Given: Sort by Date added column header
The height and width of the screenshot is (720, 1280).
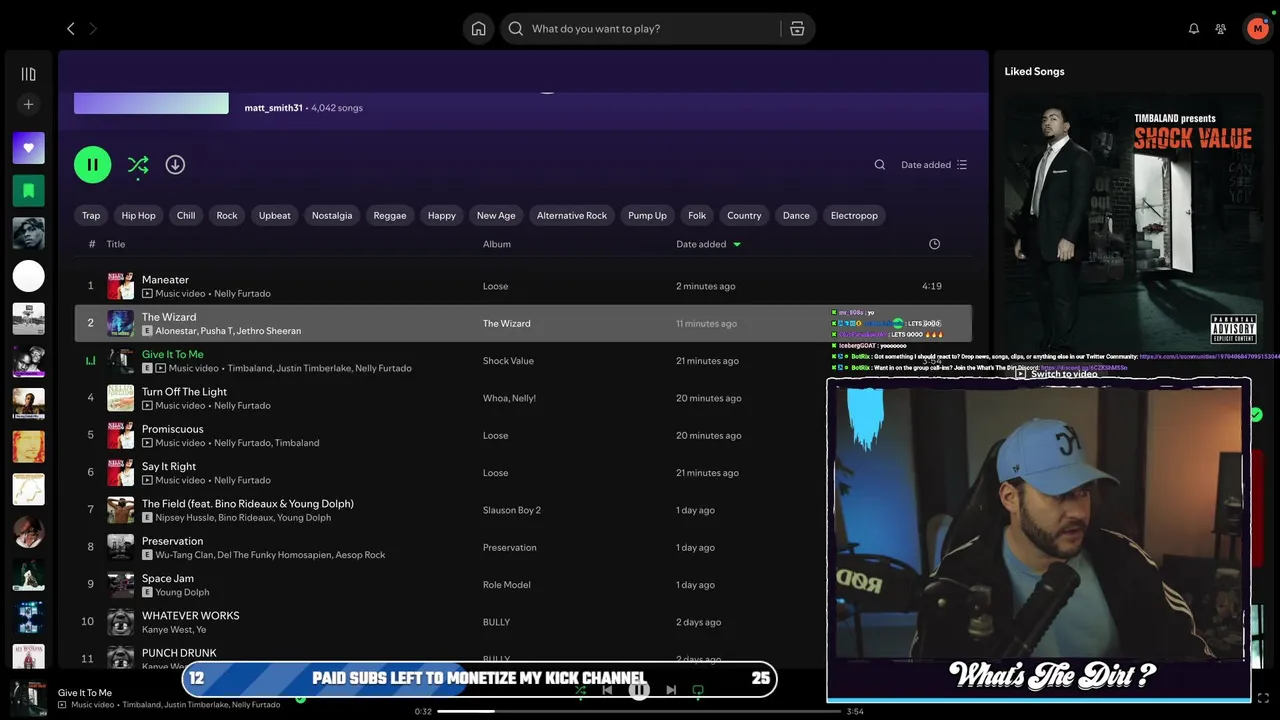Looking at the screenshot, I should (x=708, y=244).
